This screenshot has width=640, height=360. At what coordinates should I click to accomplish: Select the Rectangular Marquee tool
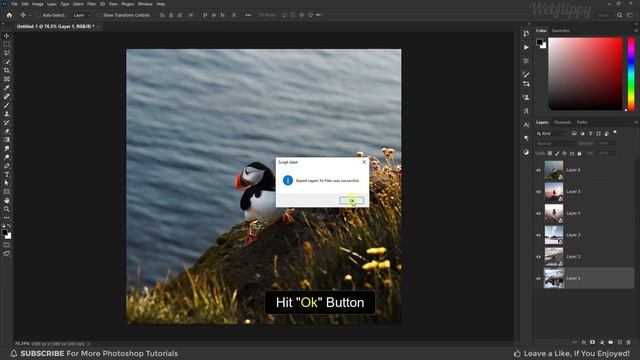[7, 44]
